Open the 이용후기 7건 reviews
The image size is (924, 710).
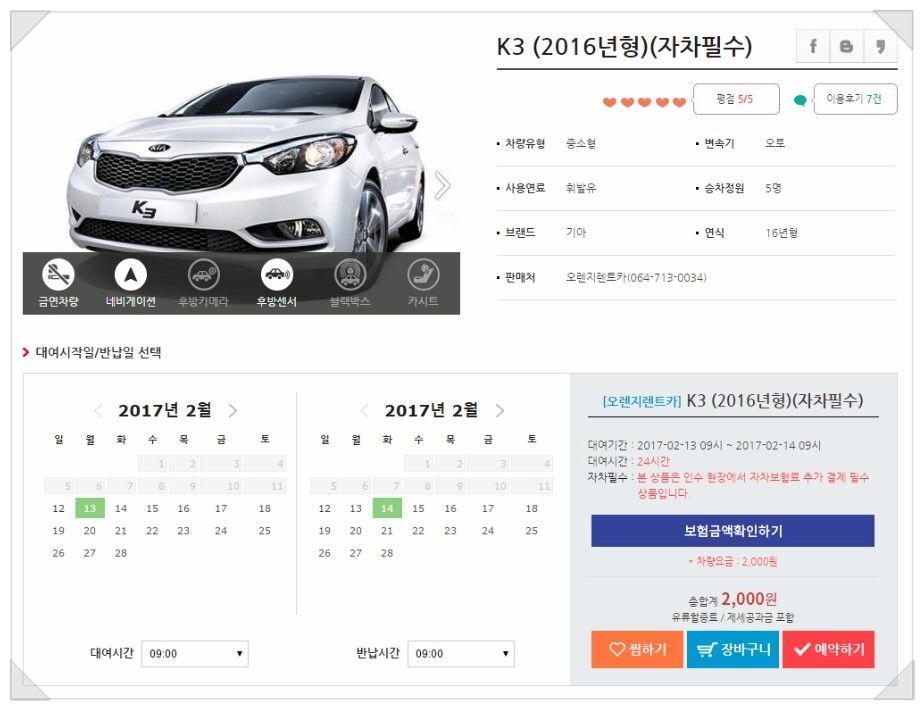[855, 99]
